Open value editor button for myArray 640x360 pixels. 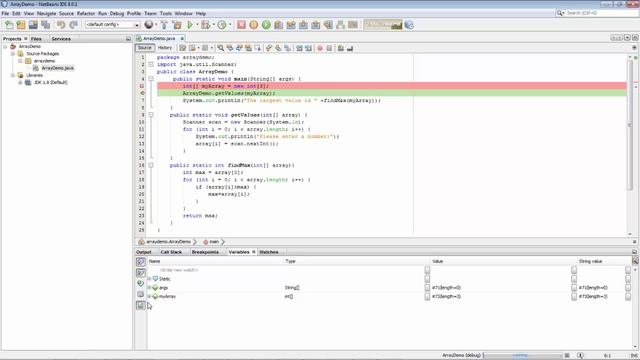574,296
